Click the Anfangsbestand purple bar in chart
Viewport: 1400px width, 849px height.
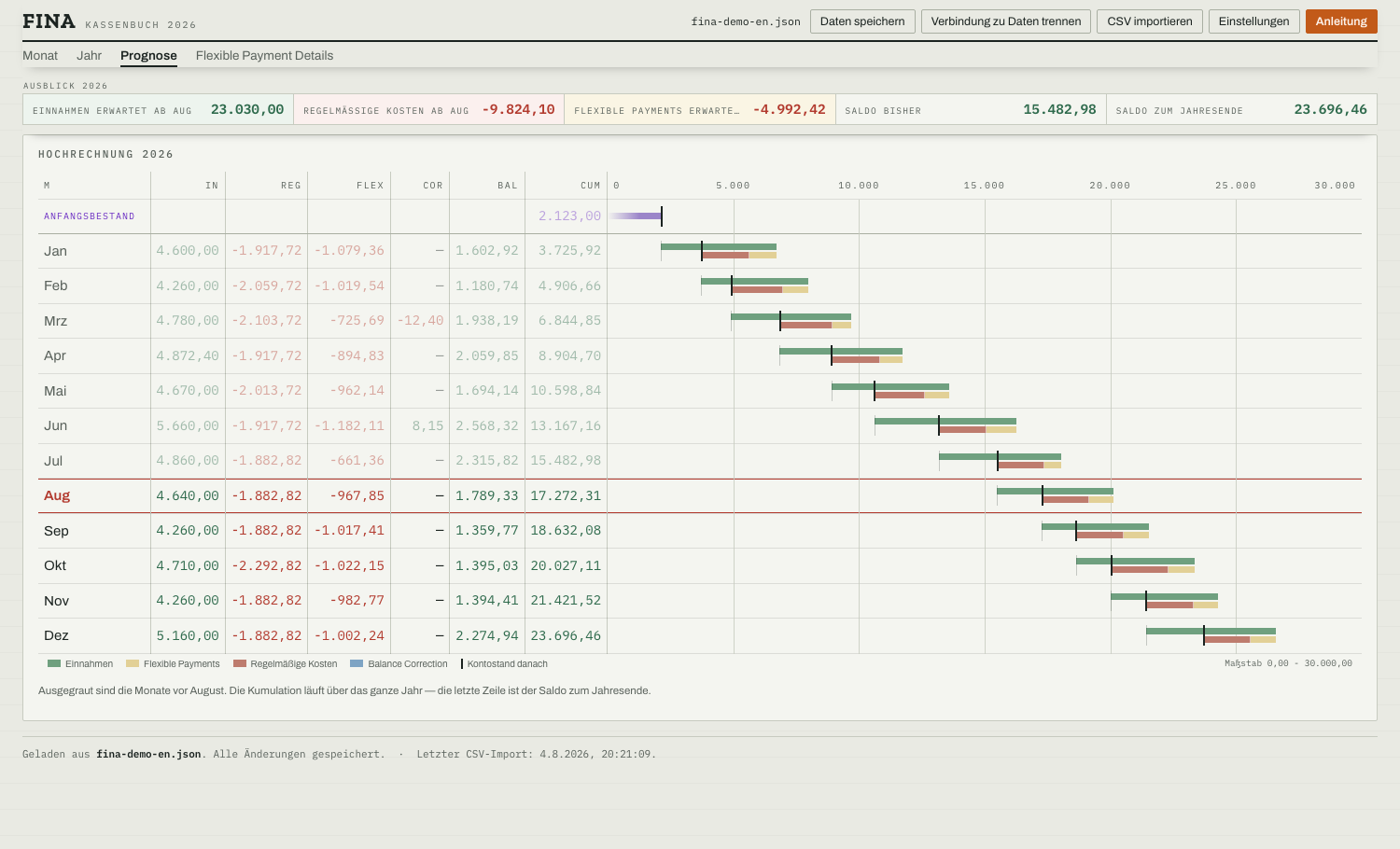pos(636,216)
